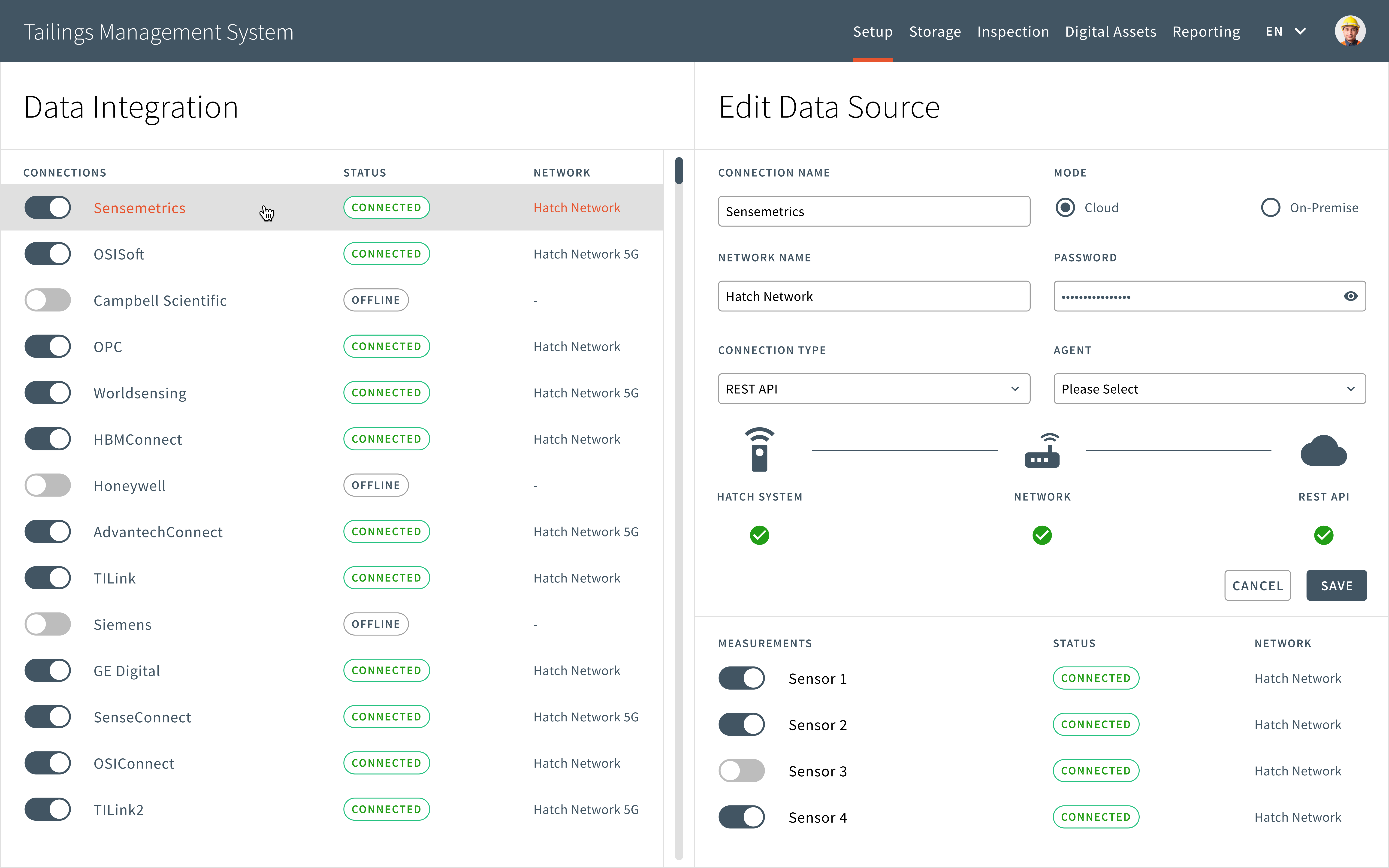Click the connections list scrollbar thumb
The height and width of the screenshot is (868, 1389).
click(x=679, y=171)
